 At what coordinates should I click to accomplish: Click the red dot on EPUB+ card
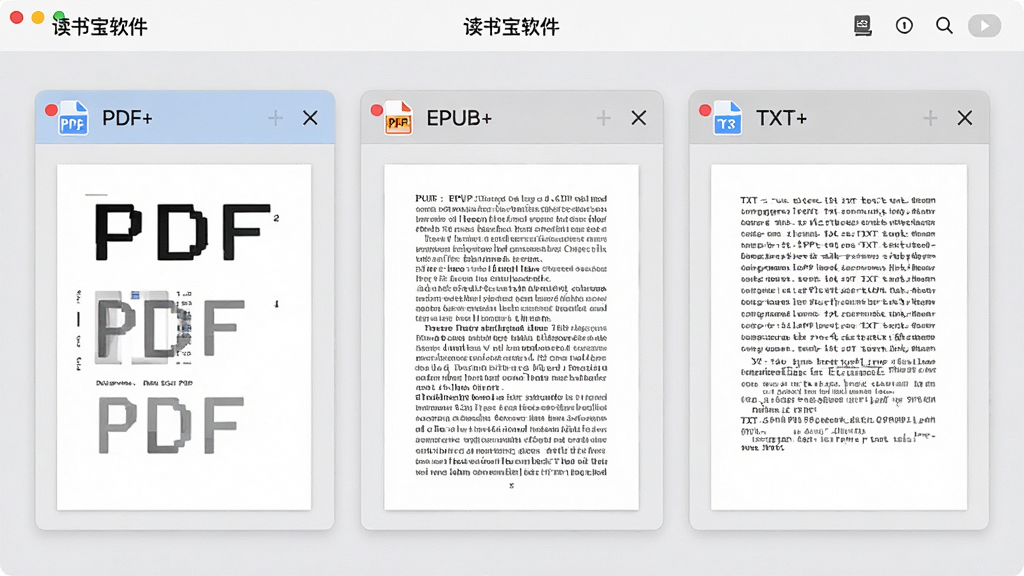pos(376,110)
